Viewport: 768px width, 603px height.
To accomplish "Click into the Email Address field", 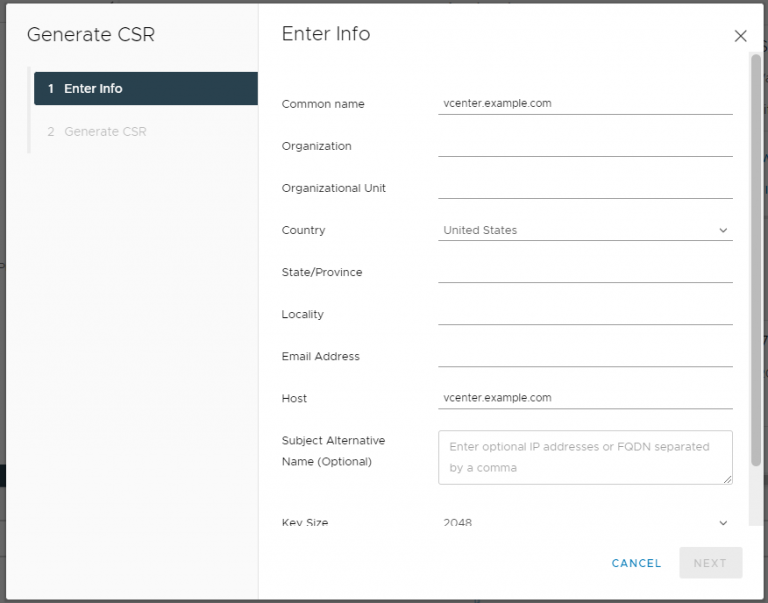I will point(584,355).
